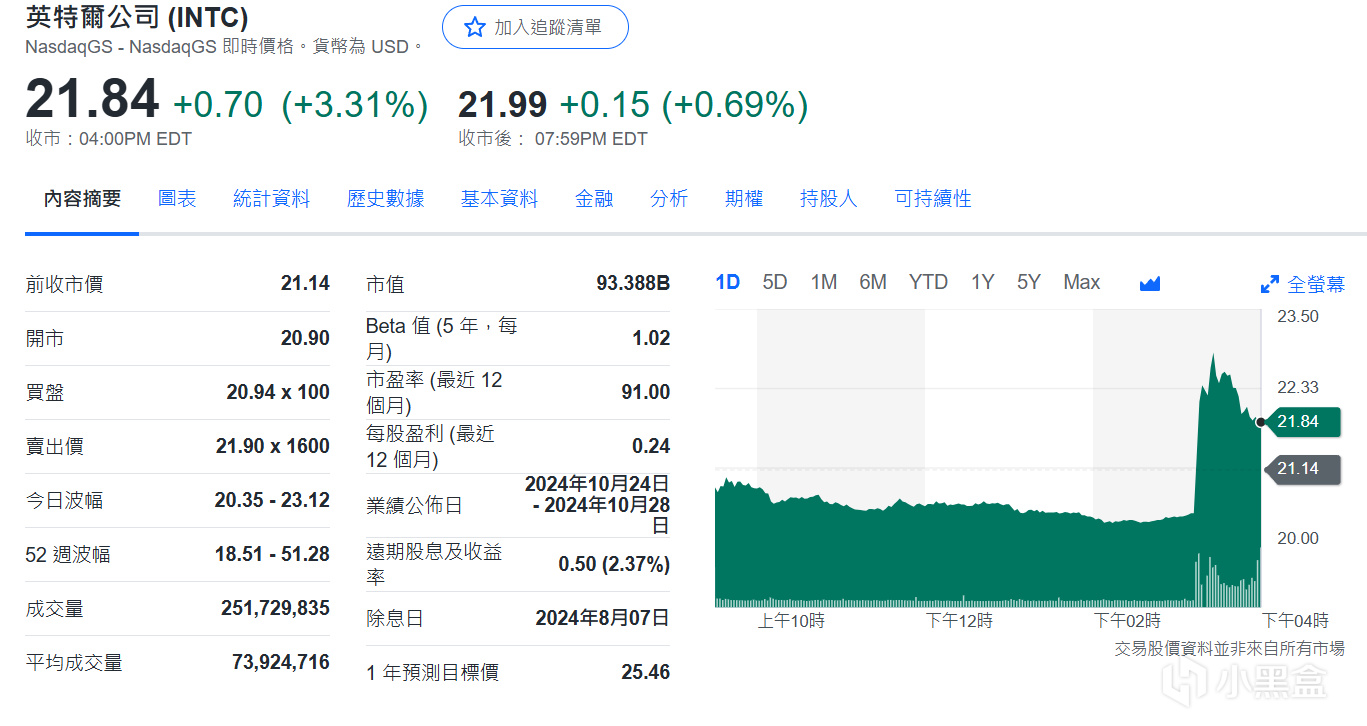Select the YTD chart range
1367x726 pixels.
tap(928, 282)
